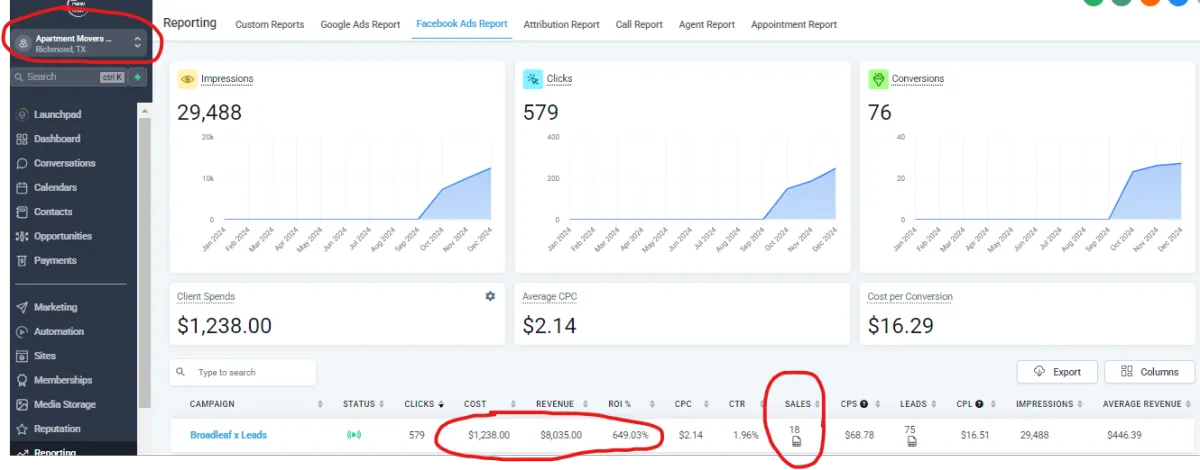Open the Attribution Report tab
The width and height of the screenshot is (1200, 470).
[561, 24]
